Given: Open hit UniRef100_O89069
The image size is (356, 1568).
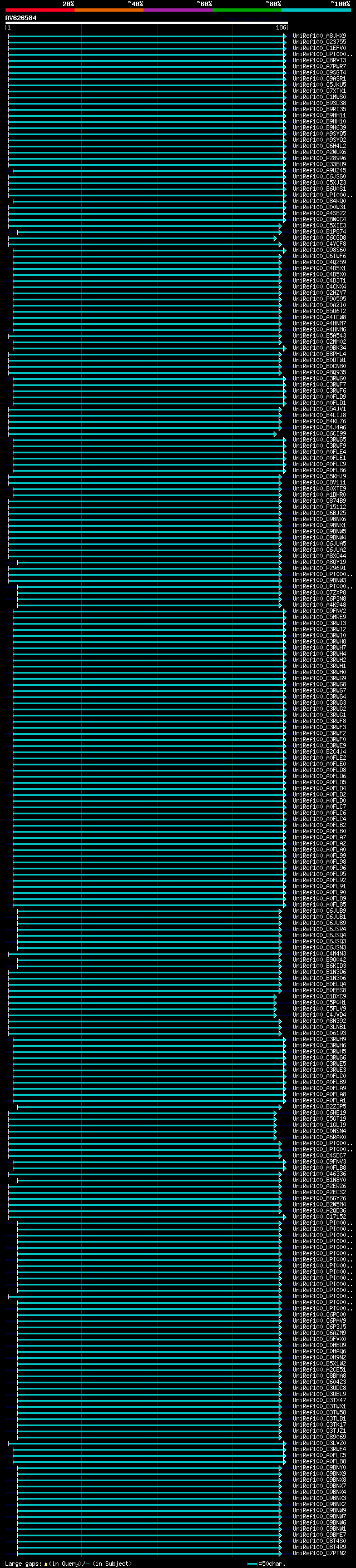Looking at the screenshot, I should (319, 1437).
